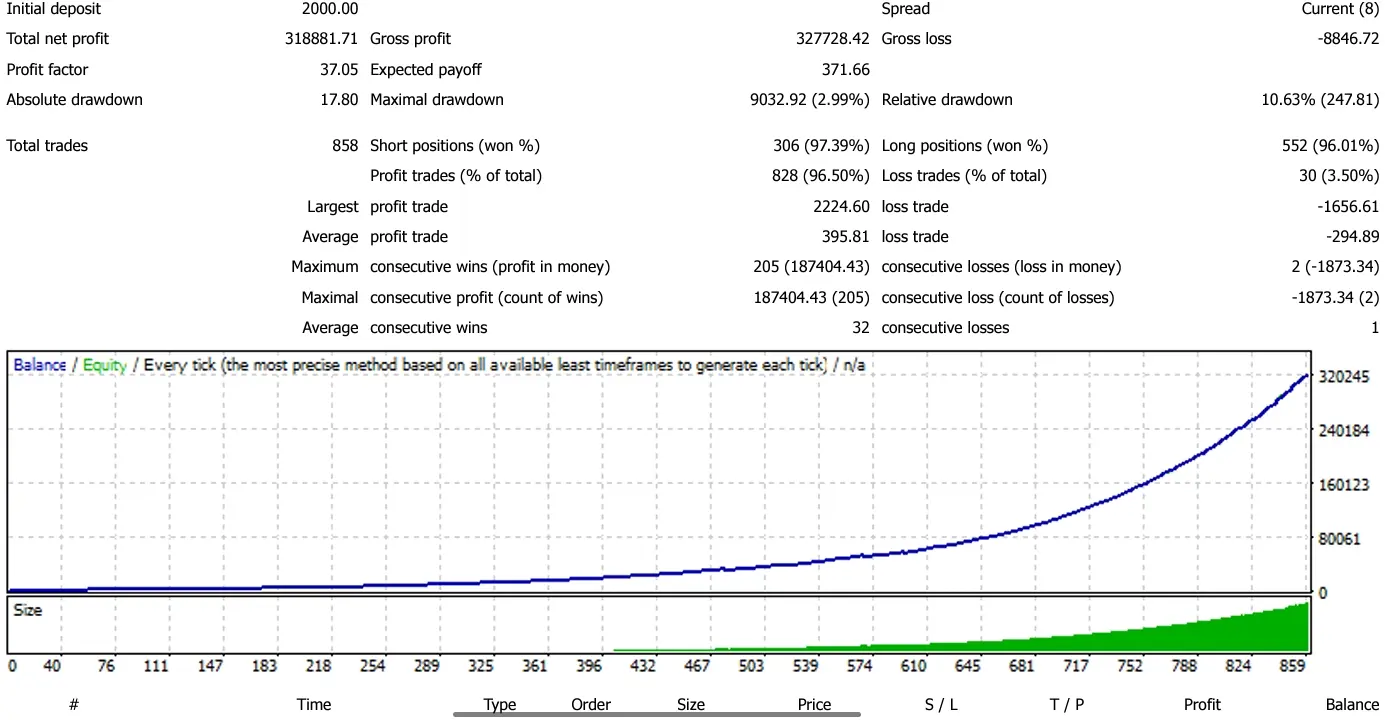Select the average consecutive wins value 32
The height and width of the screenshot is (720, 1385).
pos(862,328)
